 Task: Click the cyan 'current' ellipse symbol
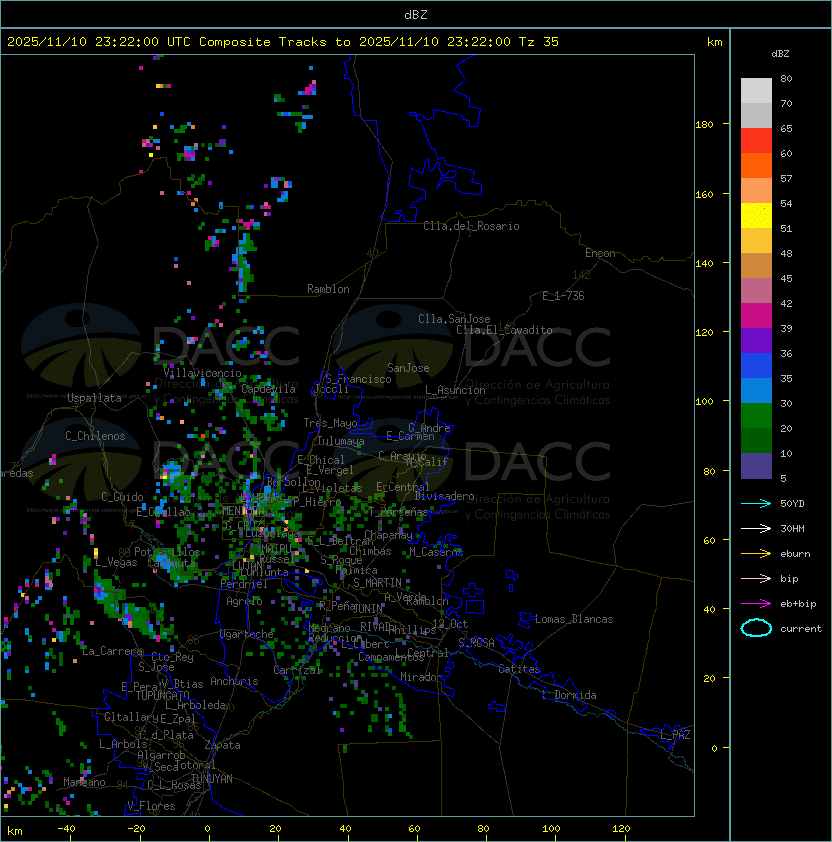coord(756,628)
